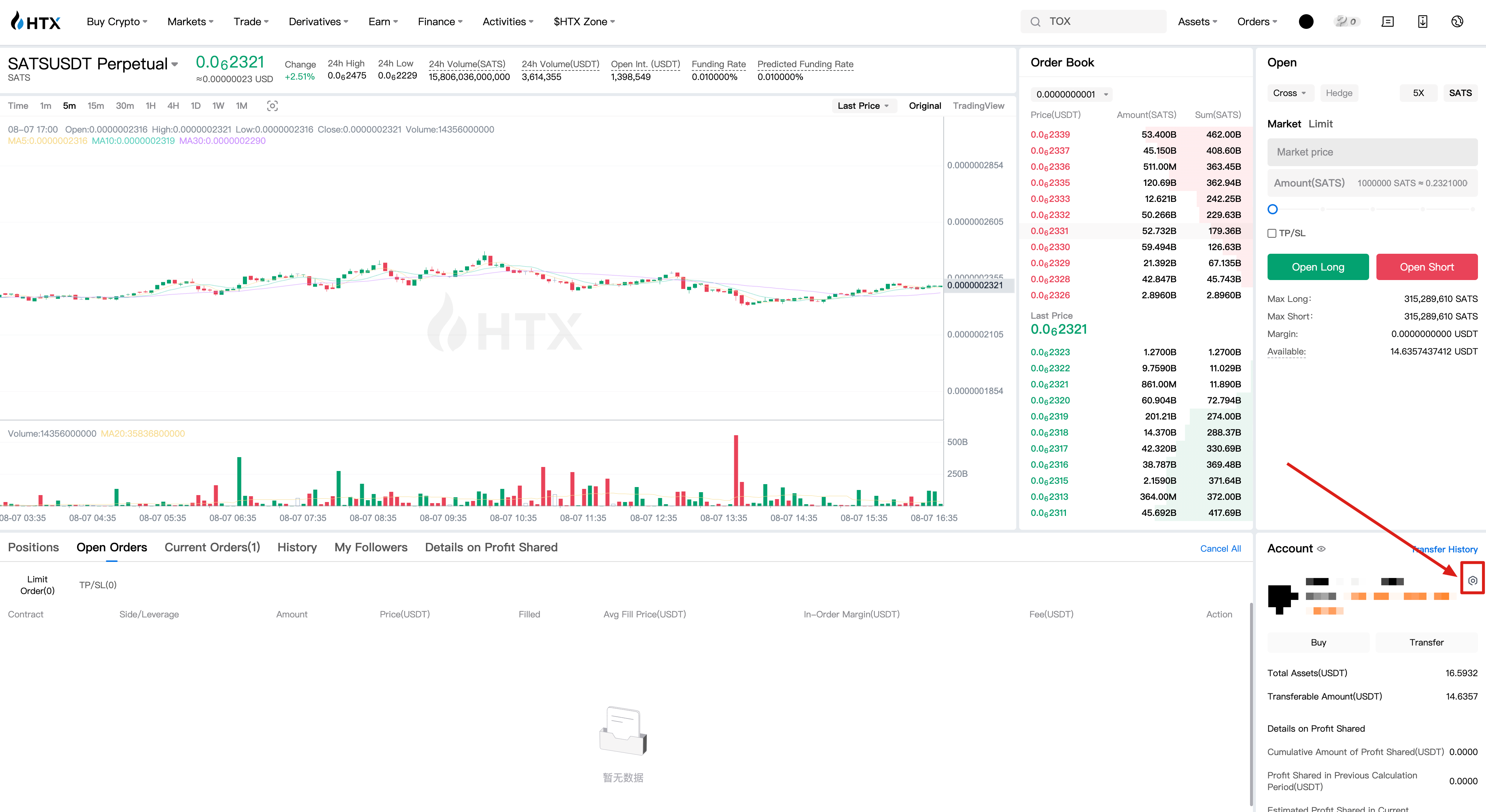The image size is (1486, 812).
Task: Open the app download icon
Action: (1422, 21)
